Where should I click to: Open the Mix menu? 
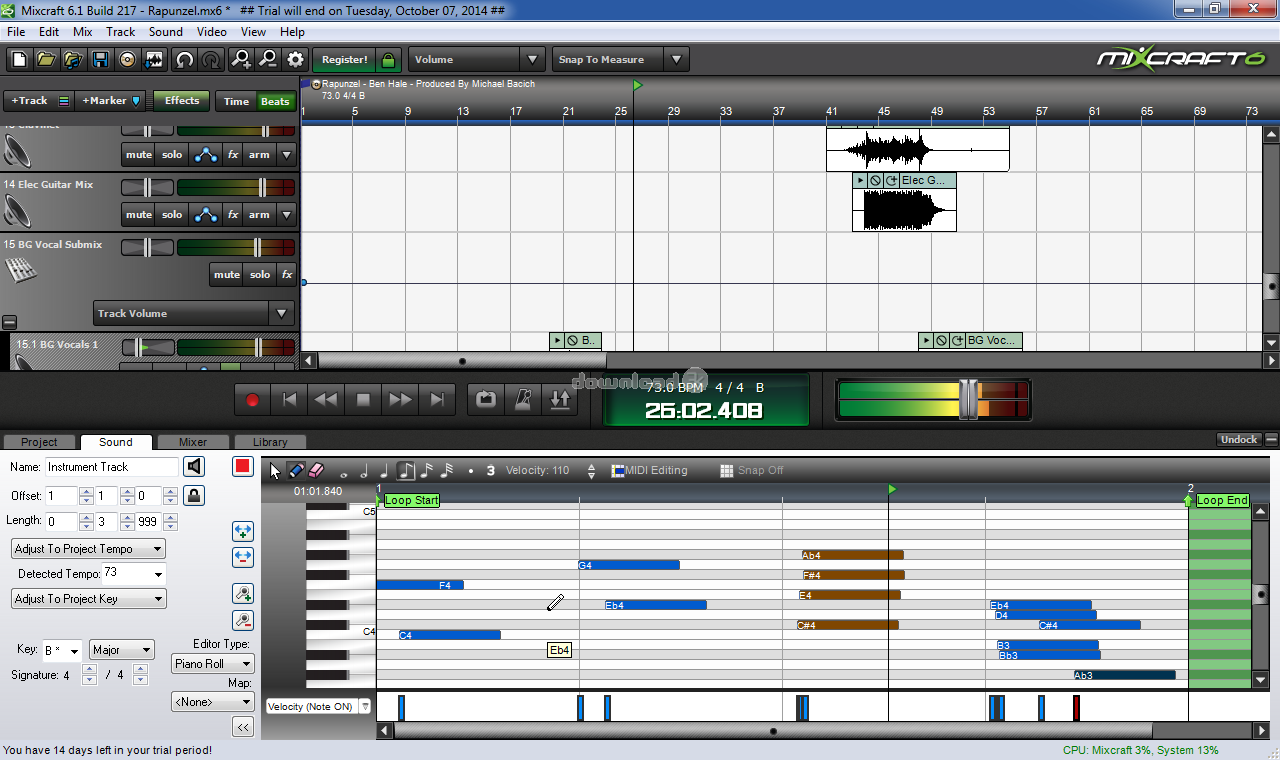[x=83, y=32]
